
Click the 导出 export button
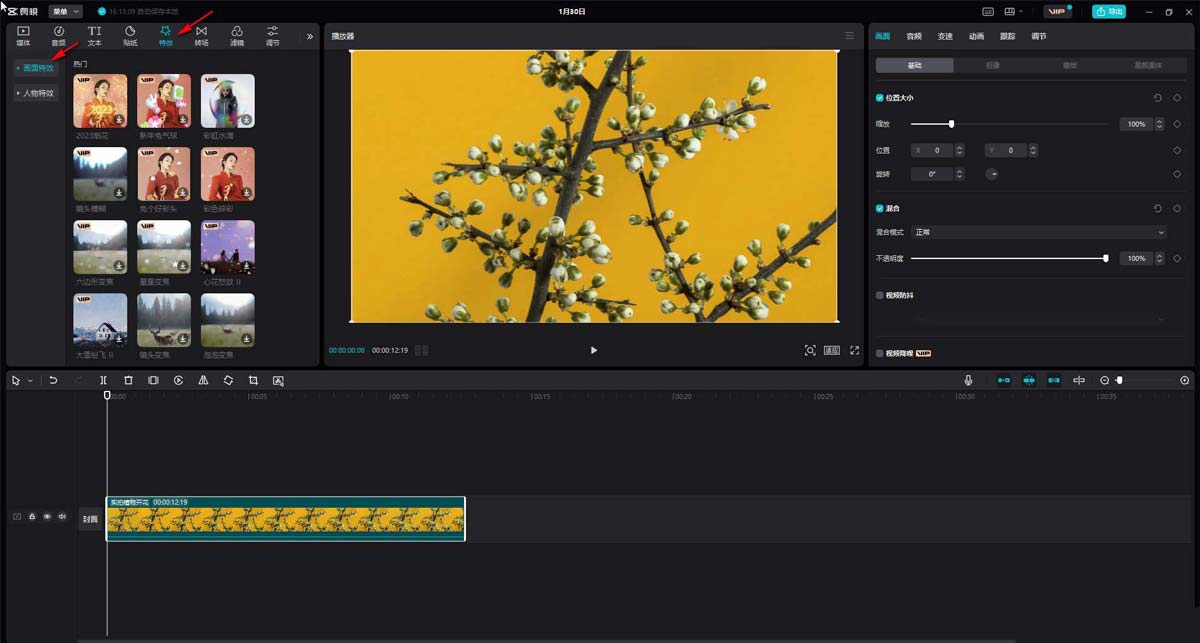1108,11
